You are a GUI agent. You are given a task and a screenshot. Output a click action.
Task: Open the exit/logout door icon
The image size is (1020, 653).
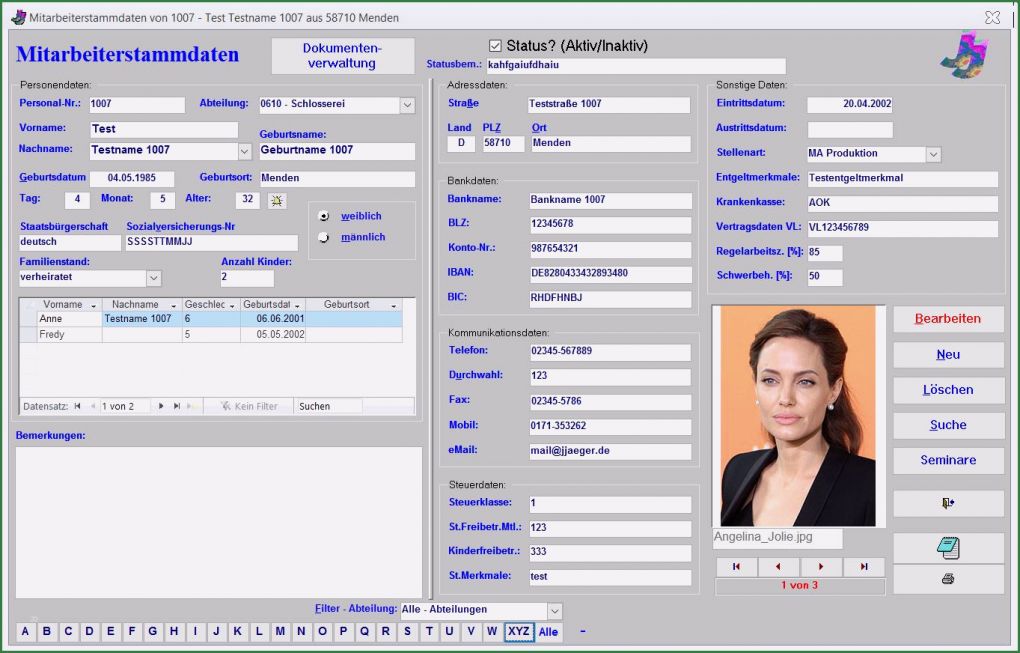[947, 503]
